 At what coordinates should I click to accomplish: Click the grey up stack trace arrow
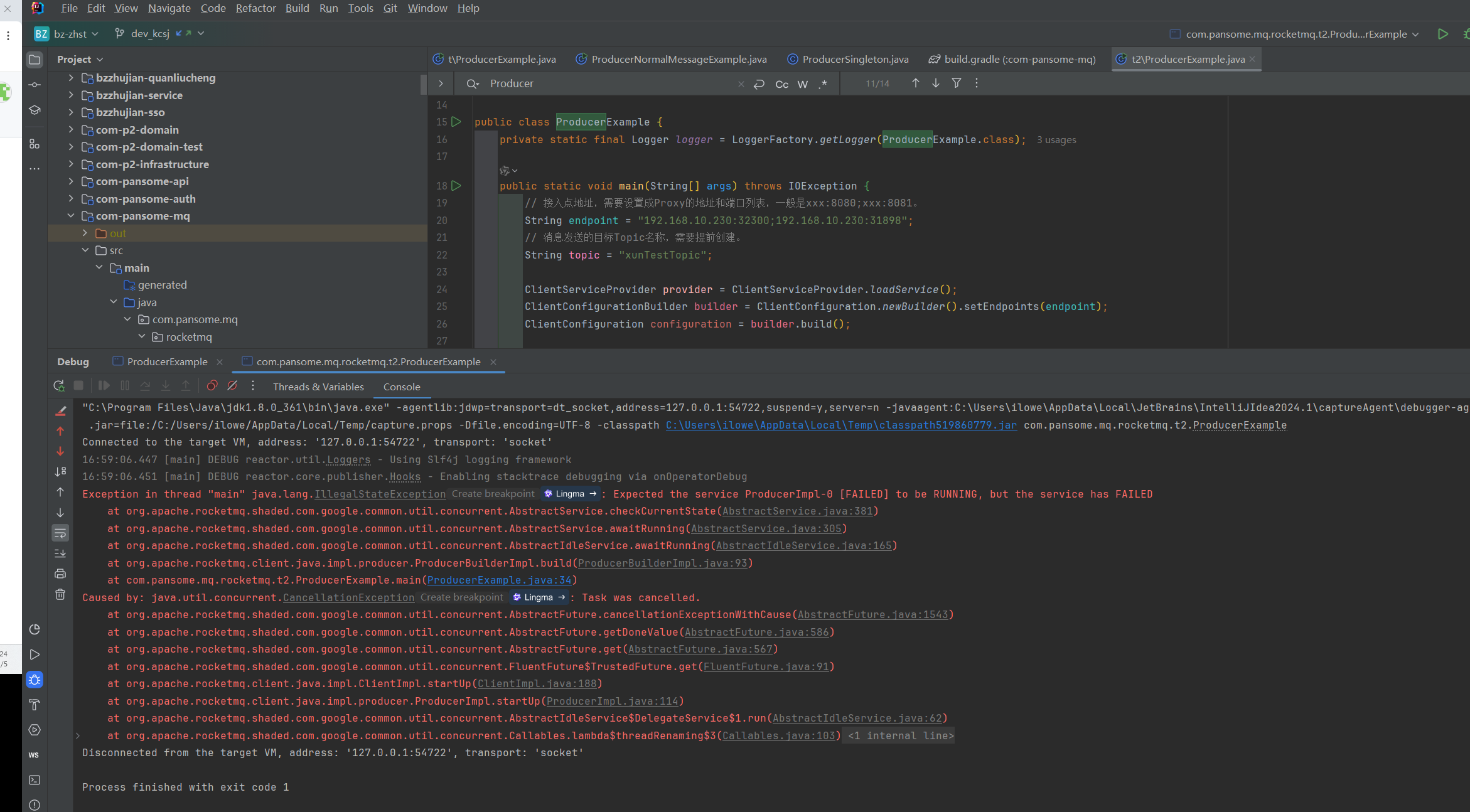(x=60, y=492)
